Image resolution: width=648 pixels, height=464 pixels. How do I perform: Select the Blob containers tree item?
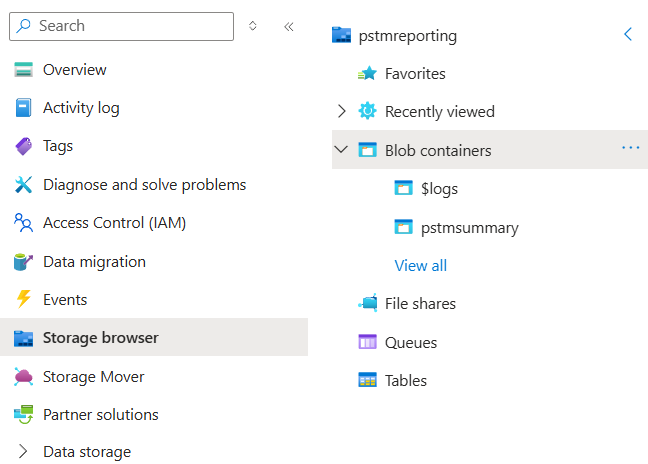(490, 150)
